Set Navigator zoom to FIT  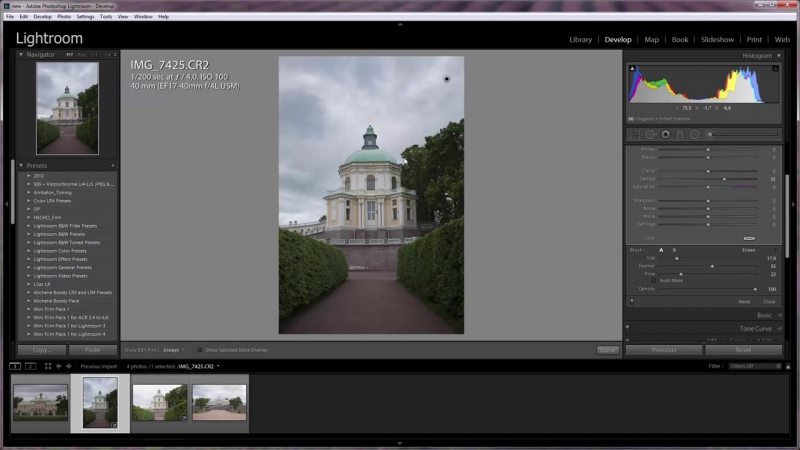(x=70, y=55)
